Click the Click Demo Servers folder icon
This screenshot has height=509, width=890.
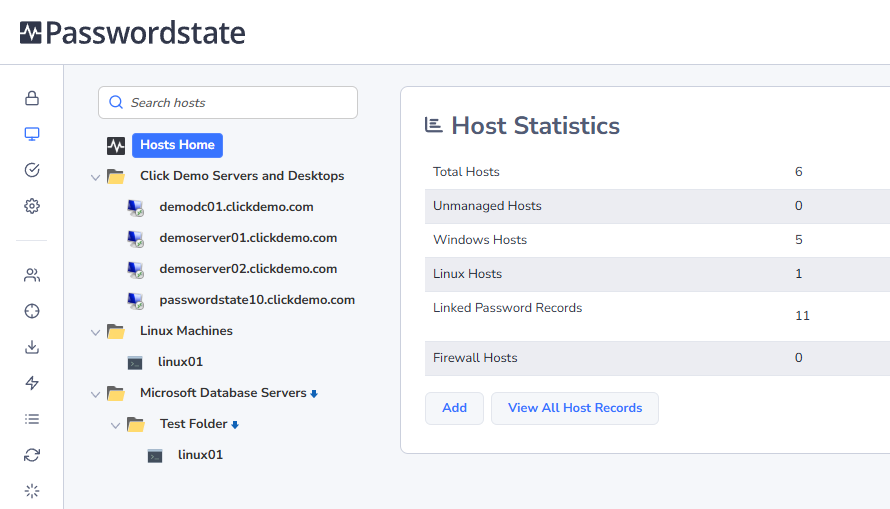point(116,176)
